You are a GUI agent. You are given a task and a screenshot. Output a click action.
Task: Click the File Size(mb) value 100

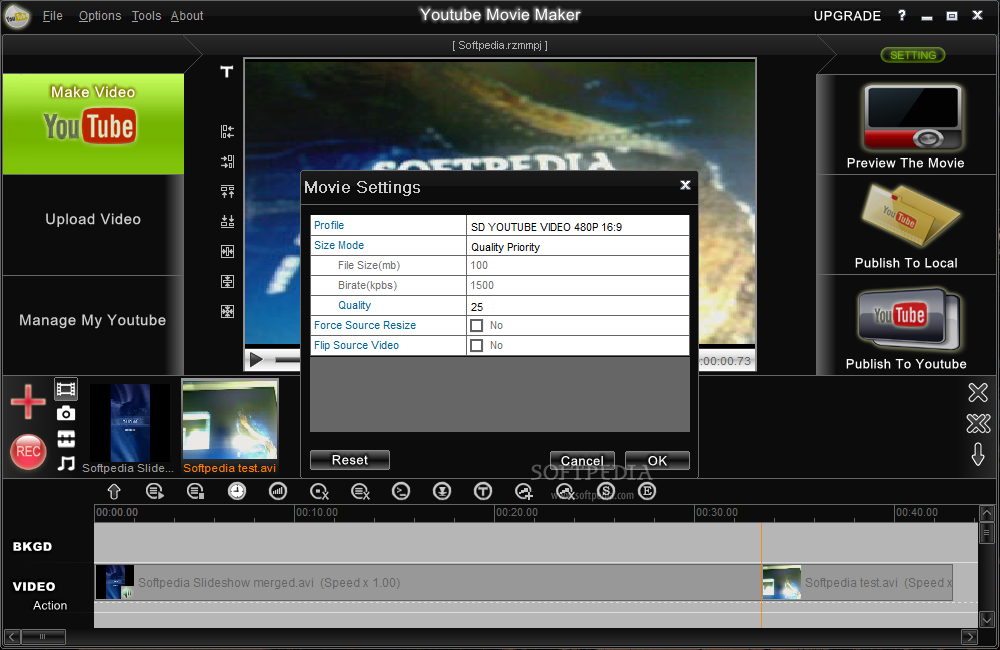coord(578,265)
